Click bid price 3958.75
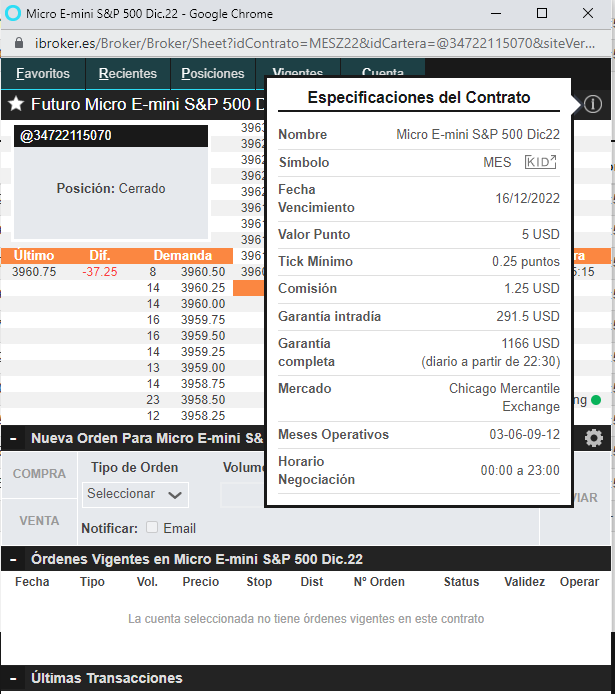The height and width of the screenshot is (694, 615). click(203, 383)
